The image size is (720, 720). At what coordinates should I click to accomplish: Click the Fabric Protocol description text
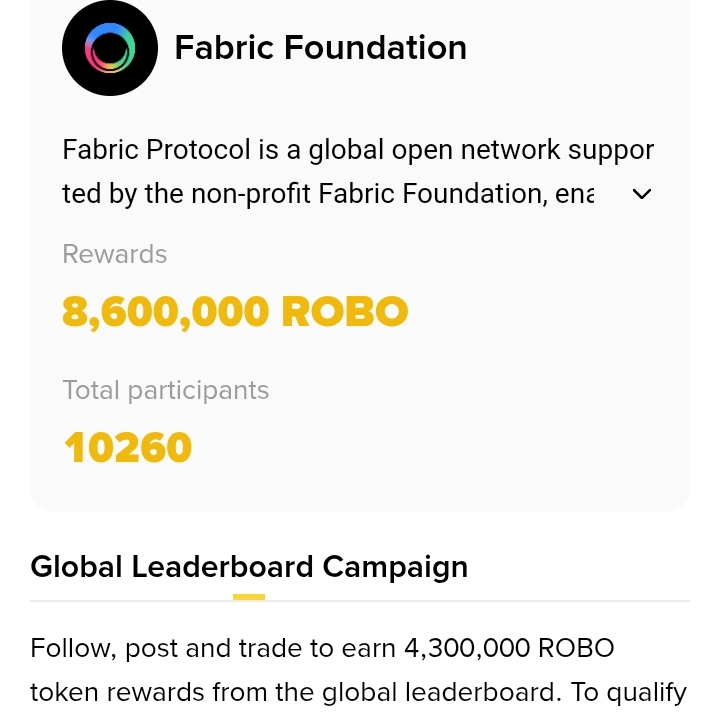(x=358, y=172)
